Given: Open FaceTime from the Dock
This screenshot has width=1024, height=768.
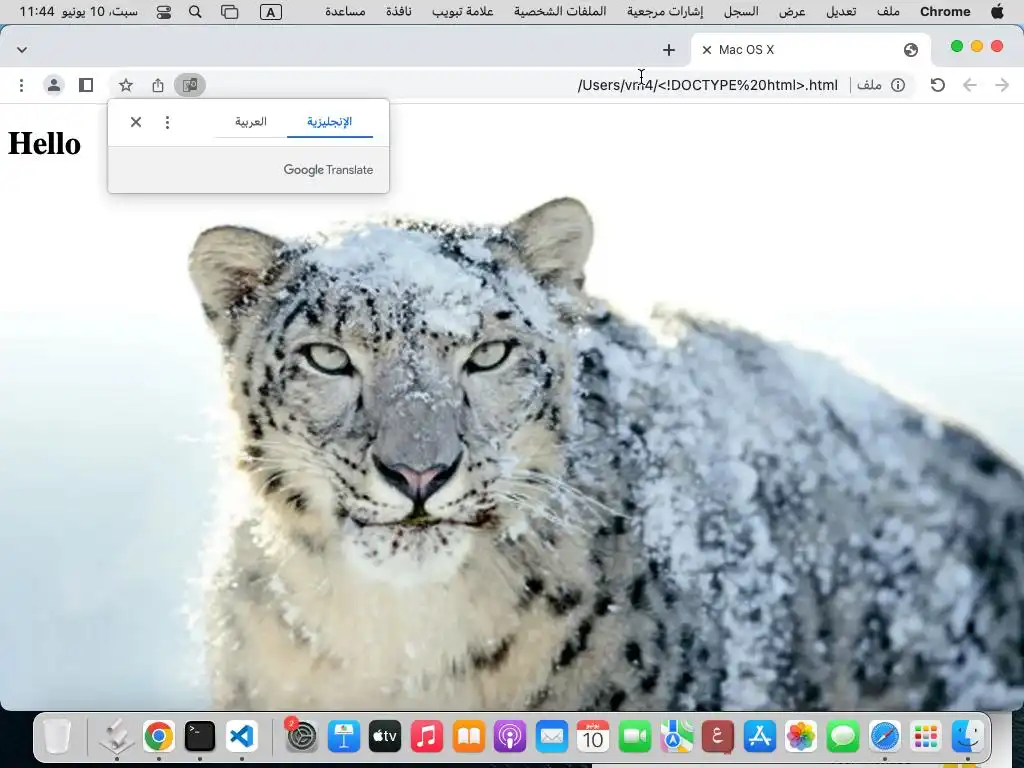Looking at the screenshot, I should [635, 737].
